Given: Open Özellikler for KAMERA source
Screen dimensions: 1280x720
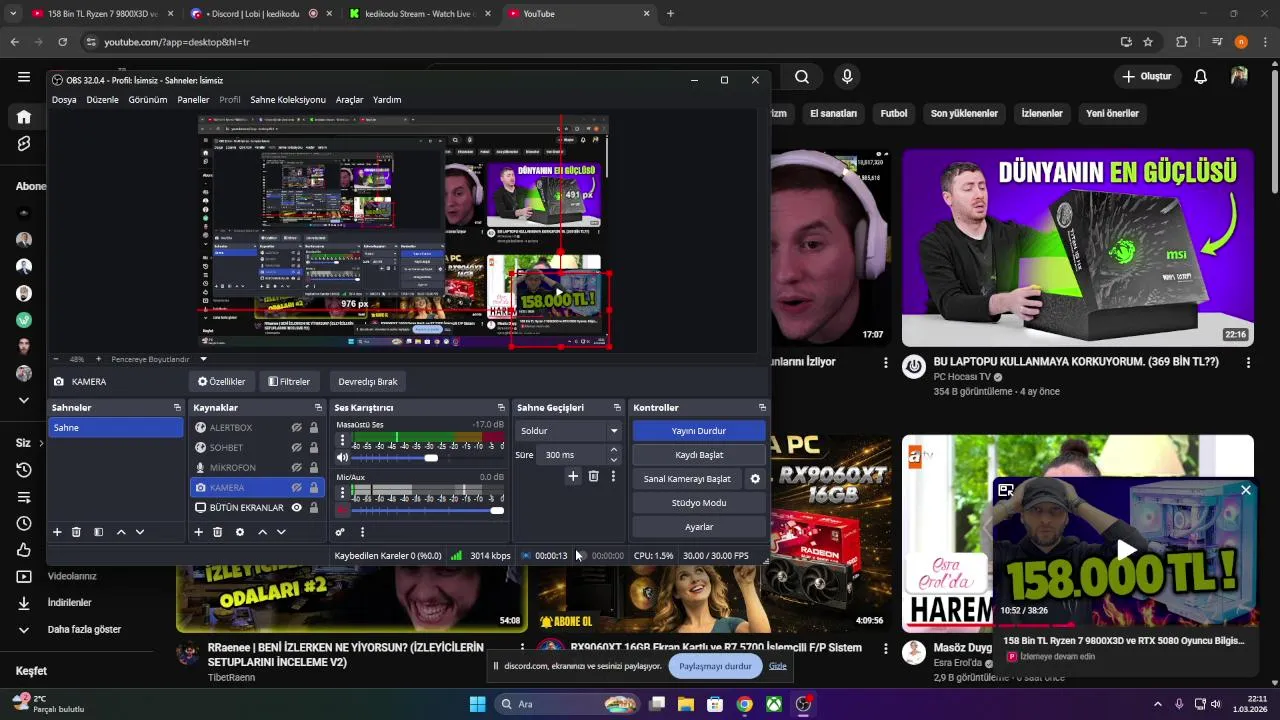Looking at the screenshot, I should coord(221,381).
